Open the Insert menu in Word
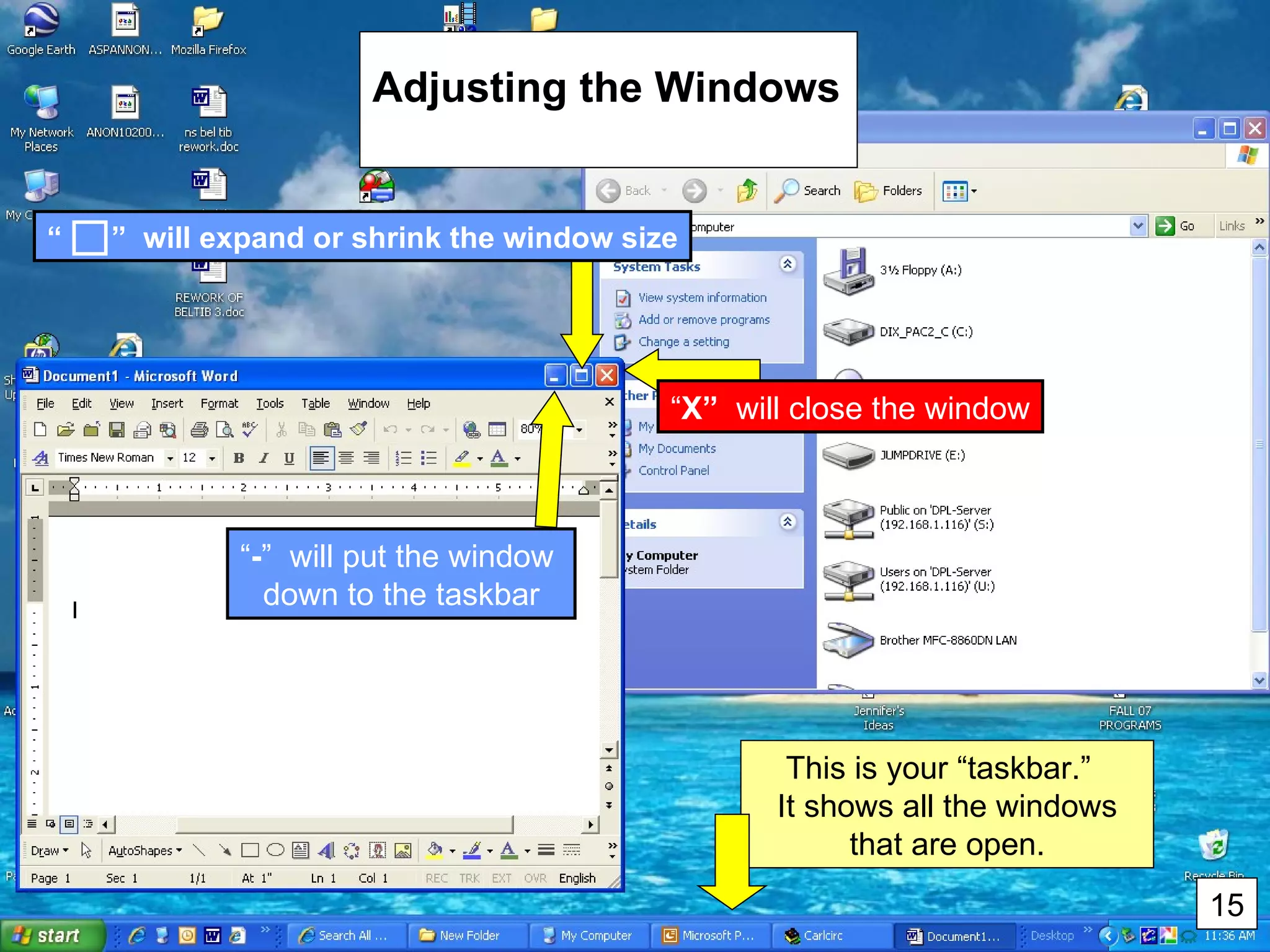 pos(167,403)
